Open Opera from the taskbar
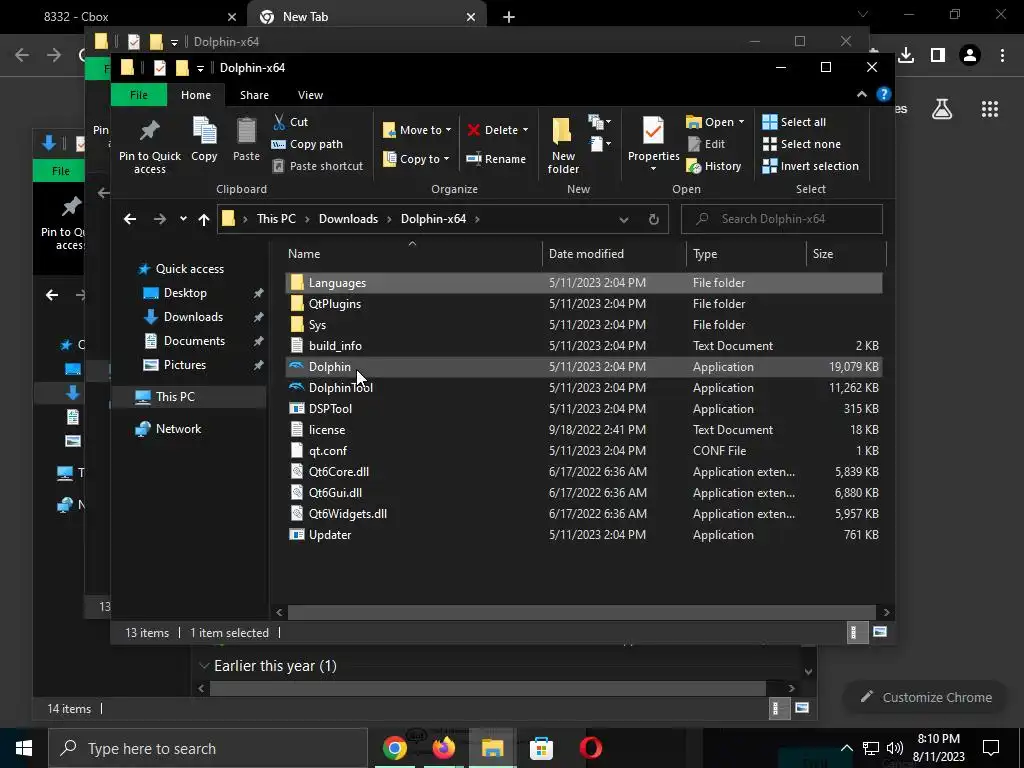 point(590,748)
